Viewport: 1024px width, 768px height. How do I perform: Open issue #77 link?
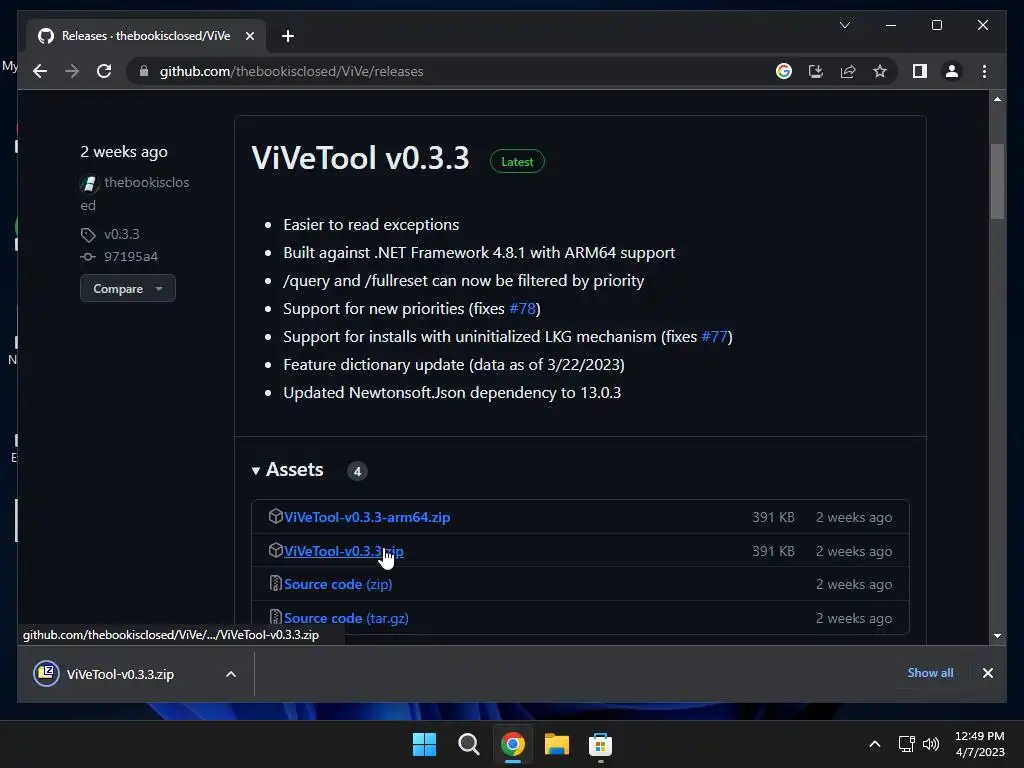(714, 336)
